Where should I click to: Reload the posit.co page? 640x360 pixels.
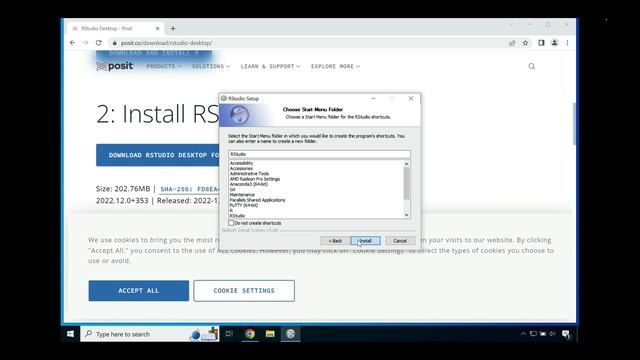point(99,43)
